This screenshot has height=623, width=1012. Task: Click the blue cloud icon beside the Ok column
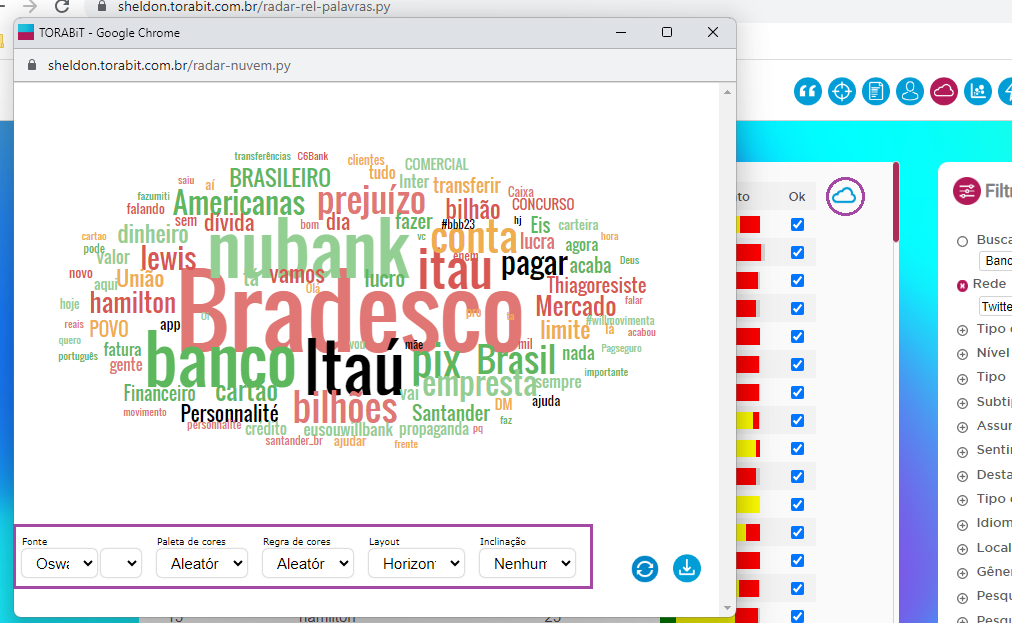tap(845, 196)
